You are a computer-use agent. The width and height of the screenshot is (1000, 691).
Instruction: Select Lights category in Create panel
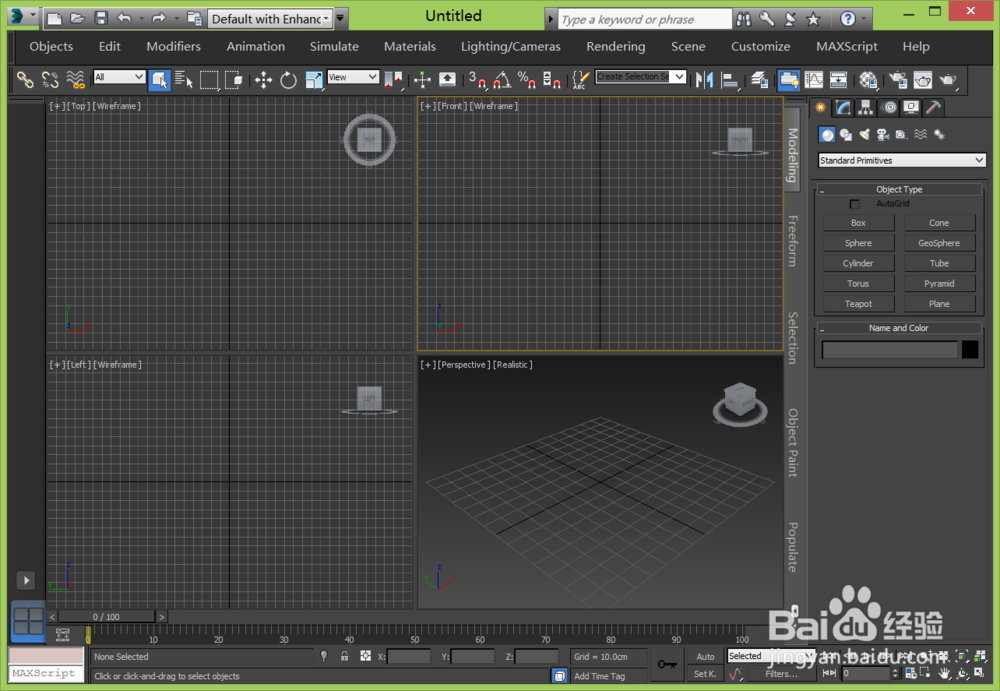(x=864, y=135)
